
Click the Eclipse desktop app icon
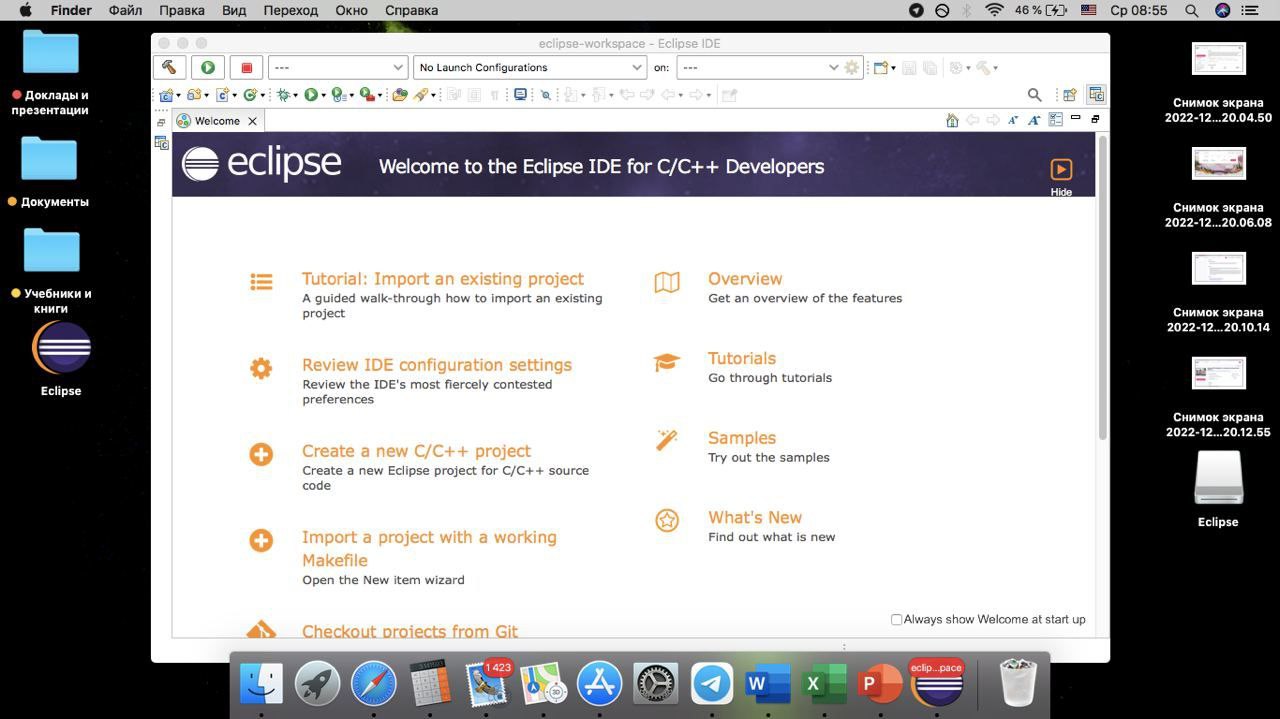pyautogui.click(x=61, y=348)
